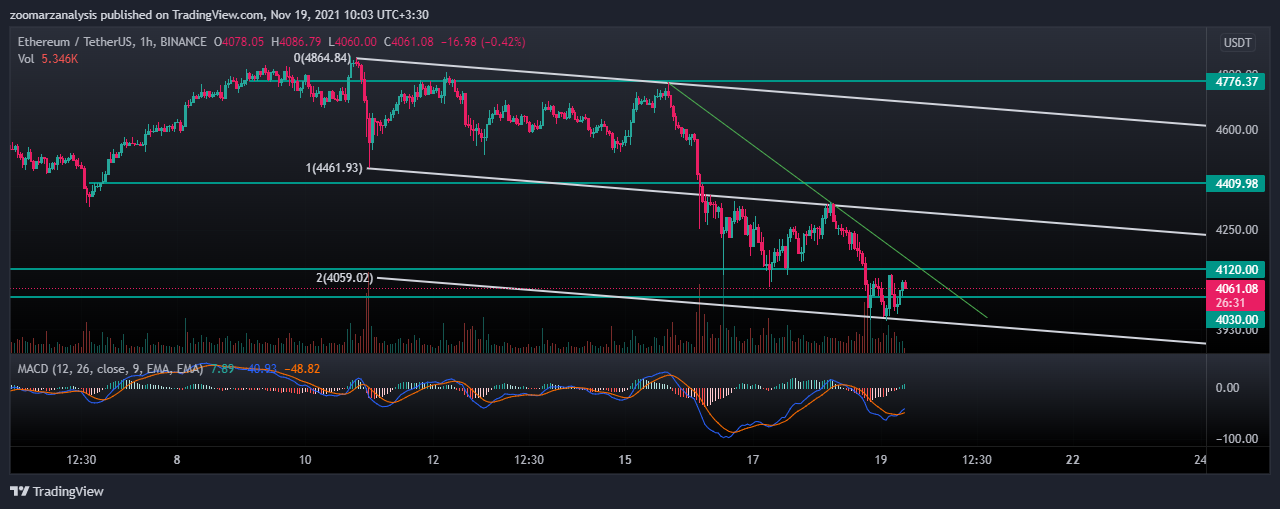1280x509 pixels.
Task: Click the Vol 5.346K indicator label
Action: (x=49, y=57)
